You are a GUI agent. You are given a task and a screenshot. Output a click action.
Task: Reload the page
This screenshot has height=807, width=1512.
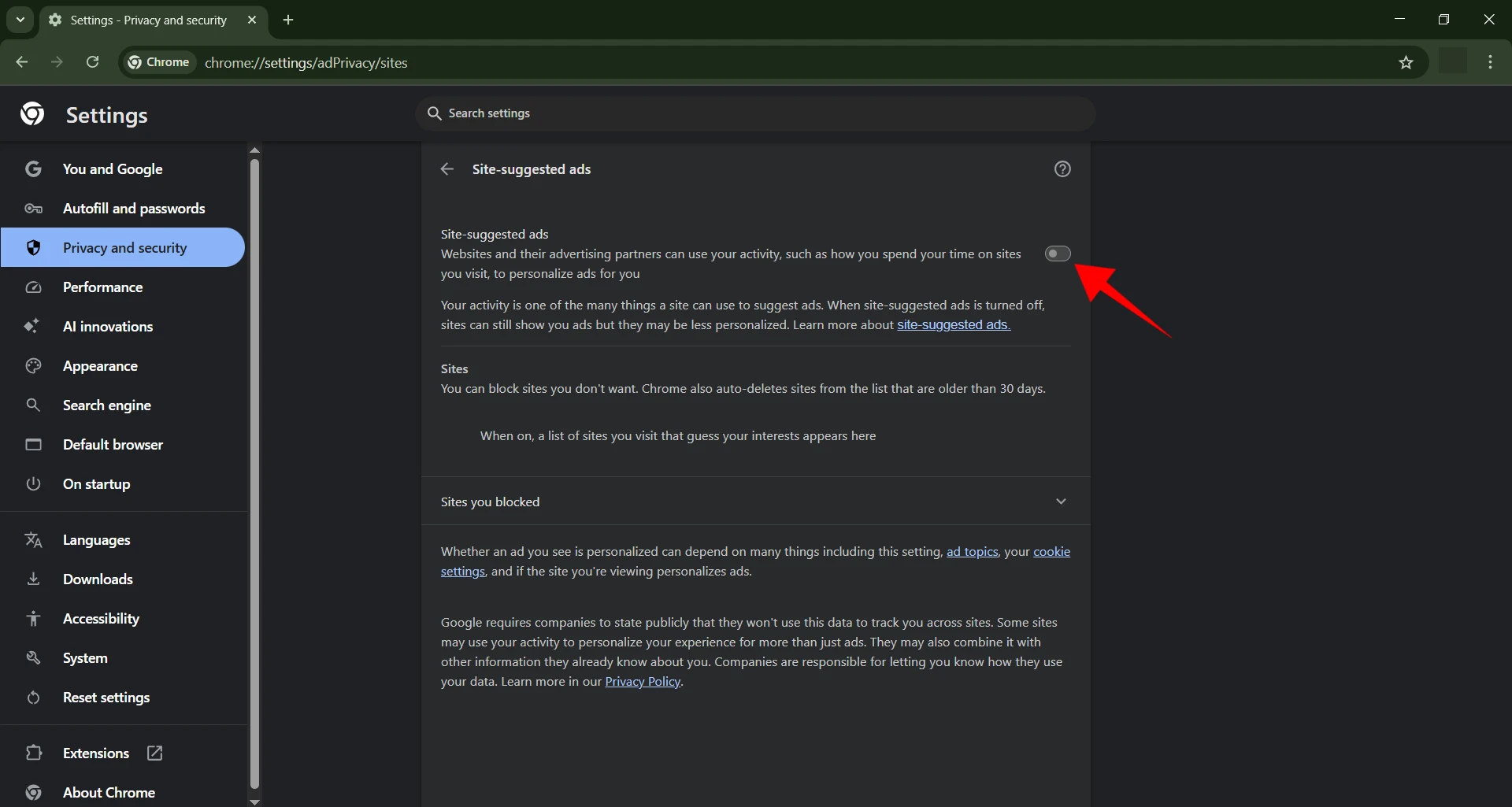coord(92,62)
